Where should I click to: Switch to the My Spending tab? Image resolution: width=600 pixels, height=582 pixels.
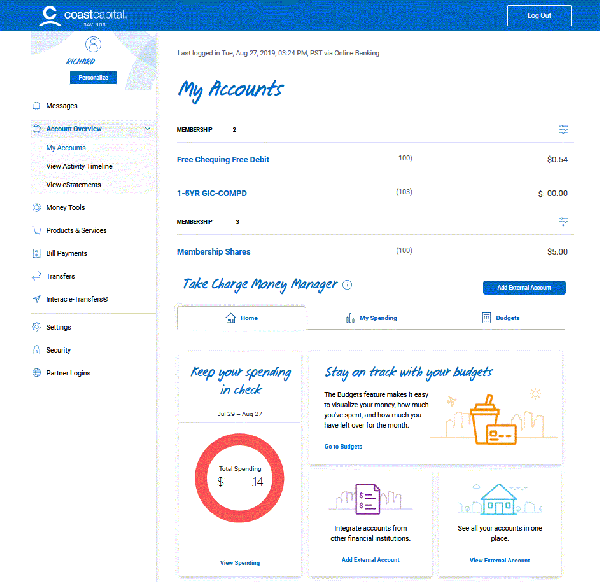pyautogui.click(x=371, y=318)
